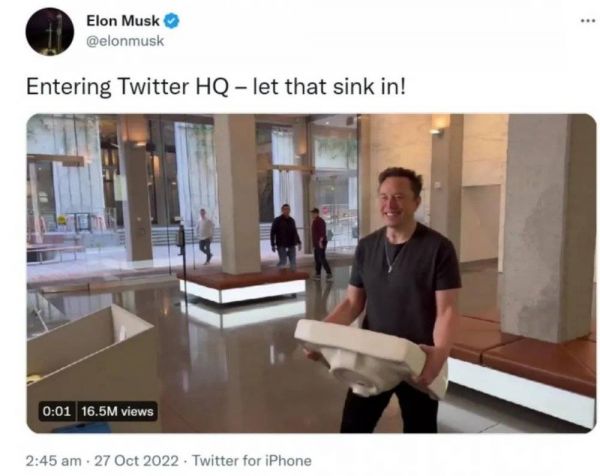Image resolution: width=600 pixels, height=476 pixels.
Task: Click the @elonmusk handle
Action: click(125, 41)
